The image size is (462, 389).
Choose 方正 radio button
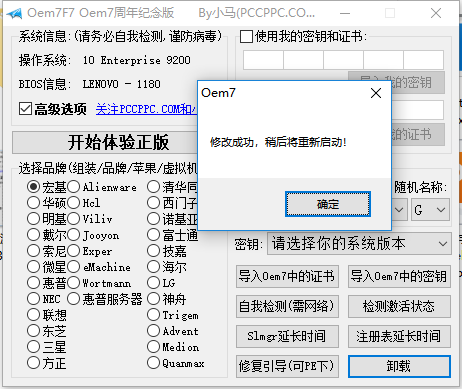33,363
